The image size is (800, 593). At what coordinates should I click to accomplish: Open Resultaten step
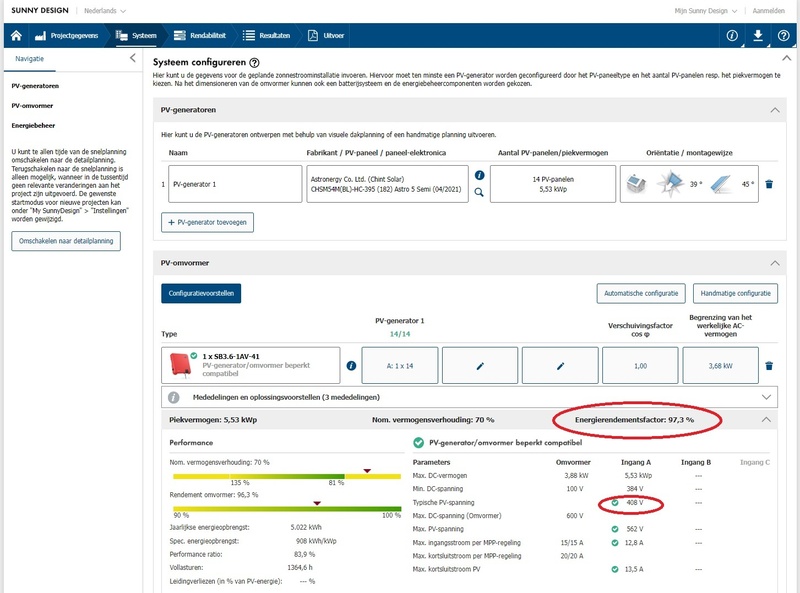(266, 35)
